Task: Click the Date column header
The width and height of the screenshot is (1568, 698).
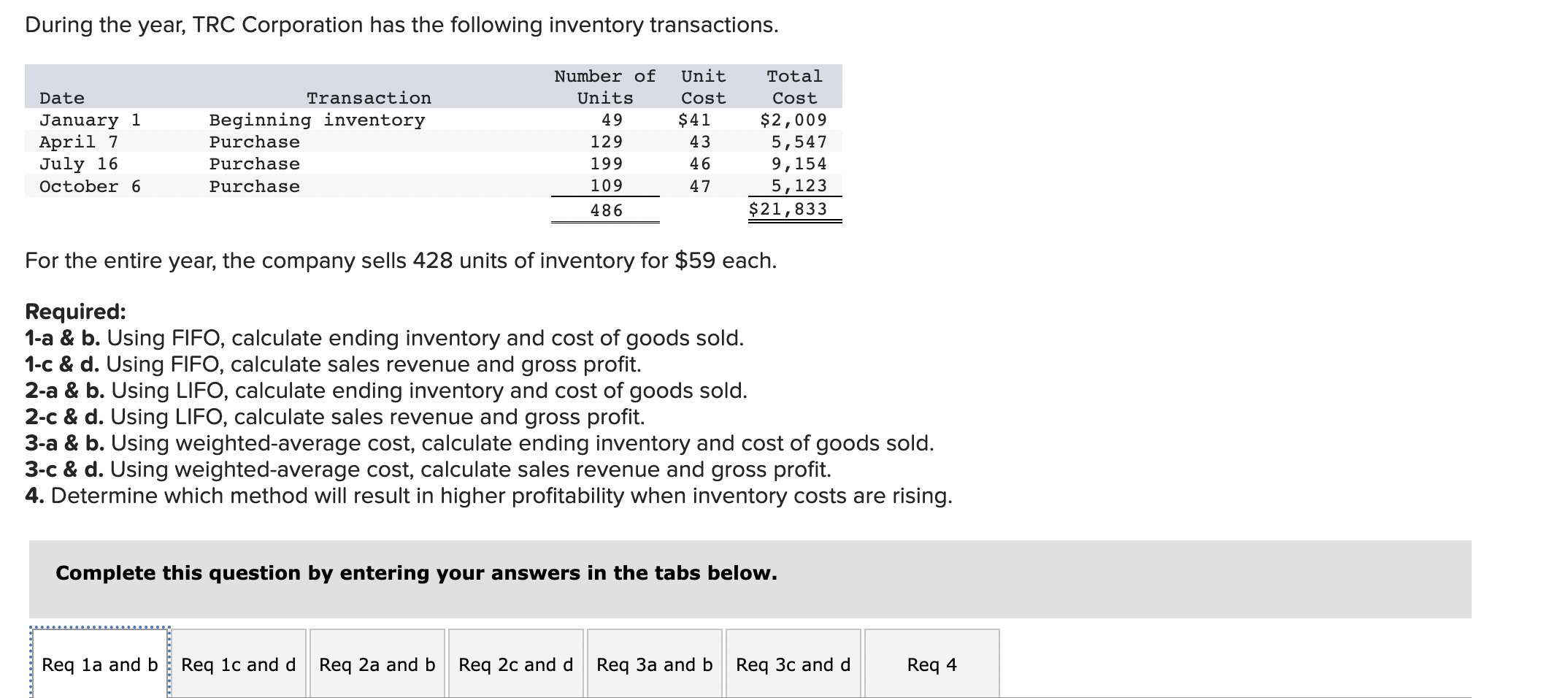Action: (x=62, y=97)
